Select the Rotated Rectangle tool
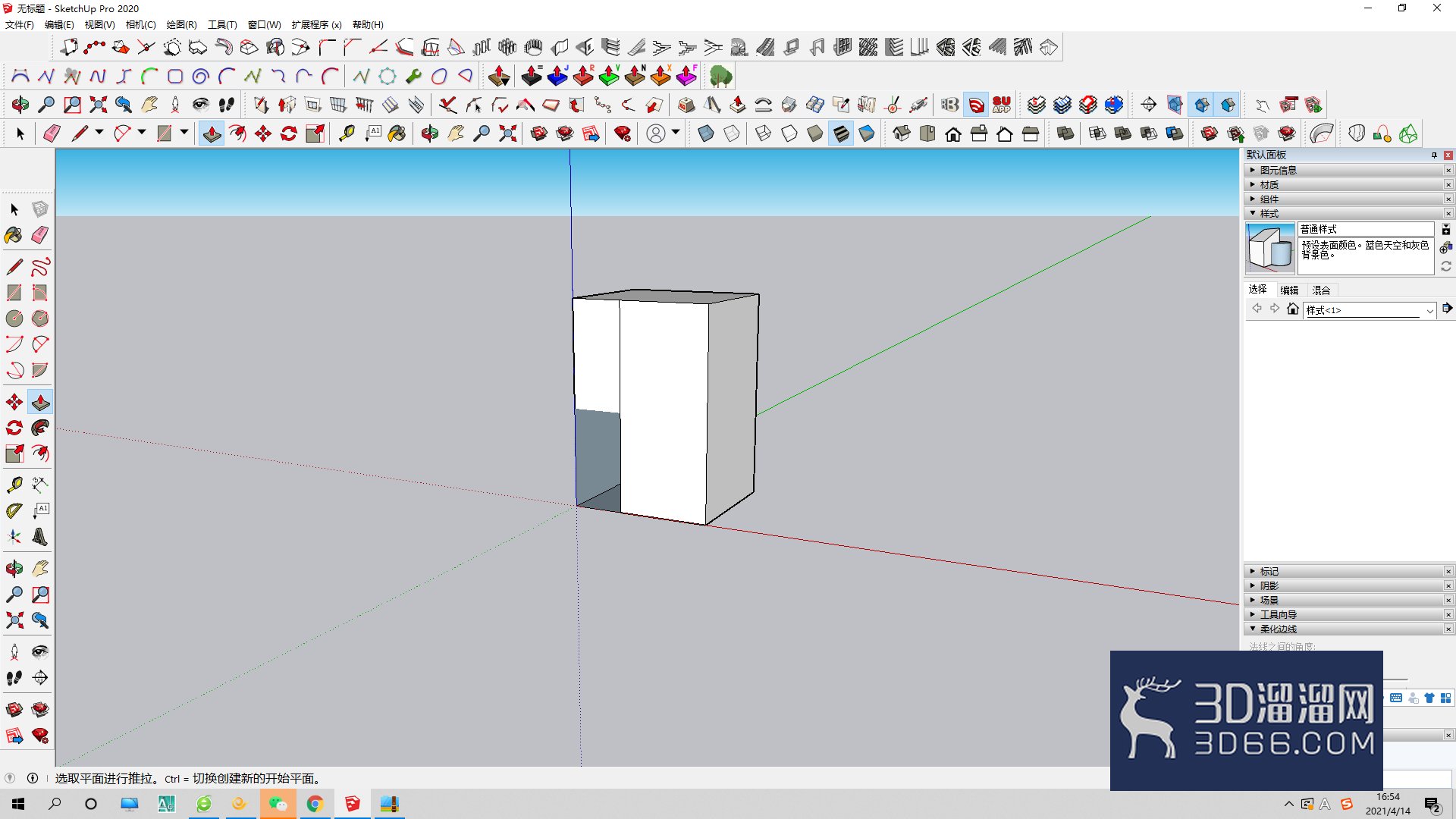 pos(40,293)
